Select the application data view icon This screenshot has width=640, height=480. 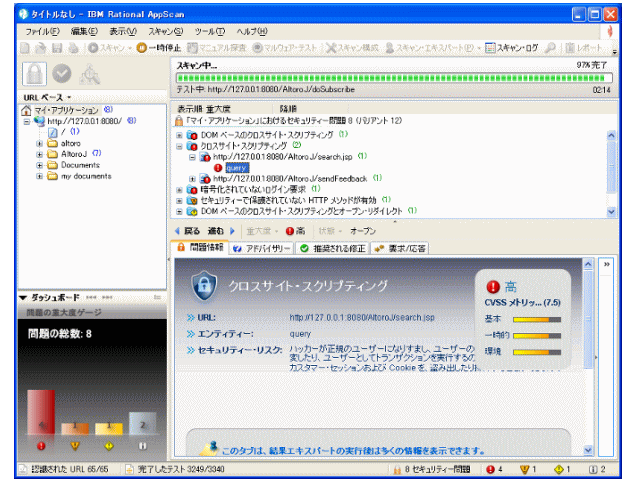(89, 73)
